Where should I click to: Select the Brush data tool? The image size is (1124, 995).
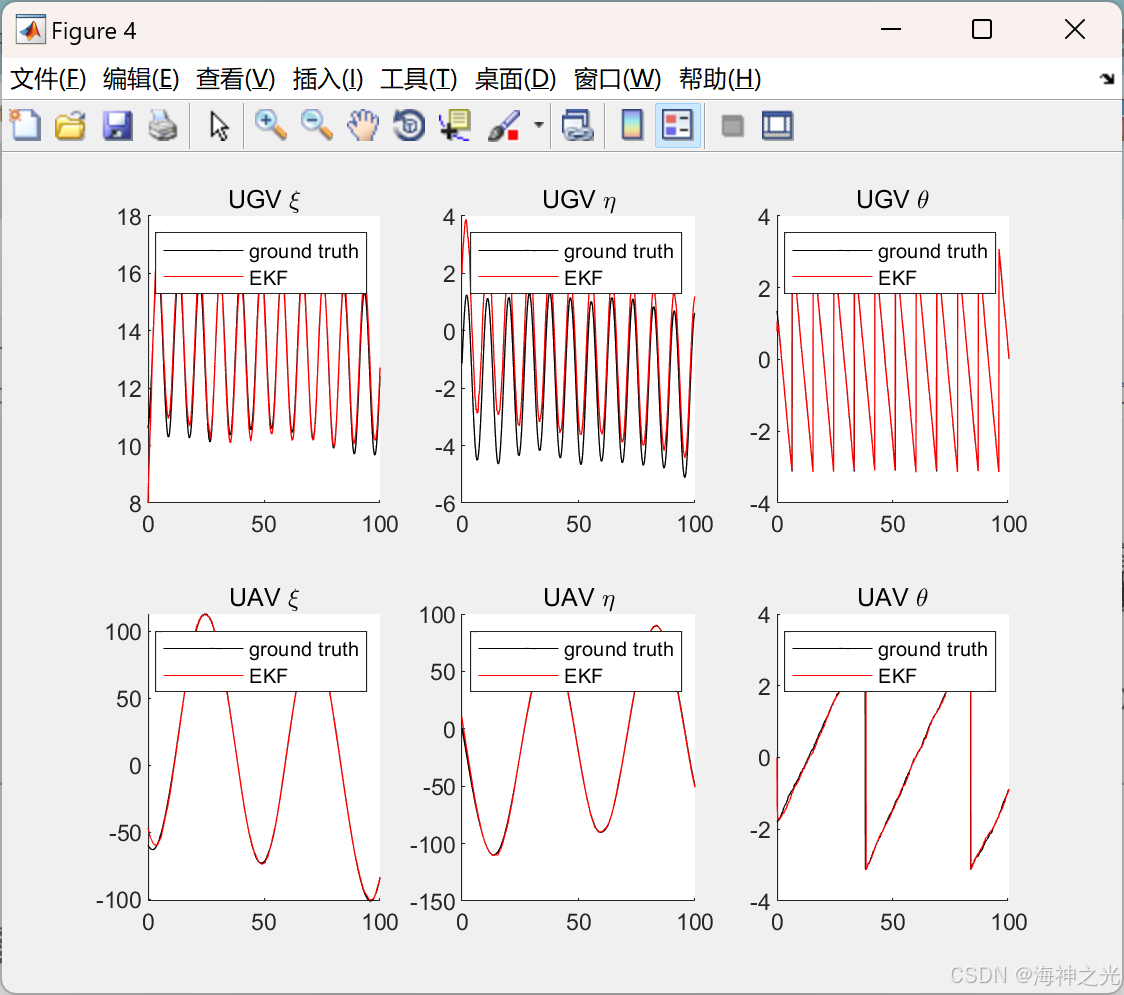click(504, 125)
